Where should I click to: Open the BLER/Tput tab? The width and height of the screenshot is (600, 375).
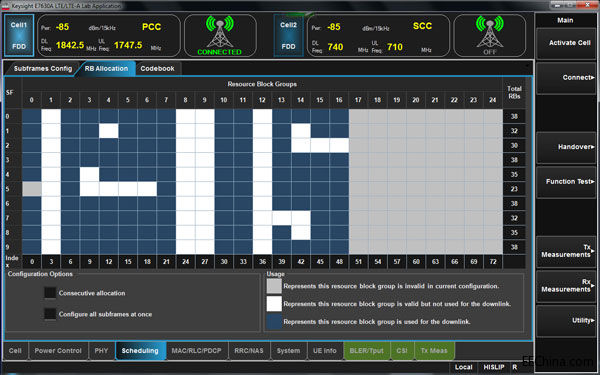(367, 351)
